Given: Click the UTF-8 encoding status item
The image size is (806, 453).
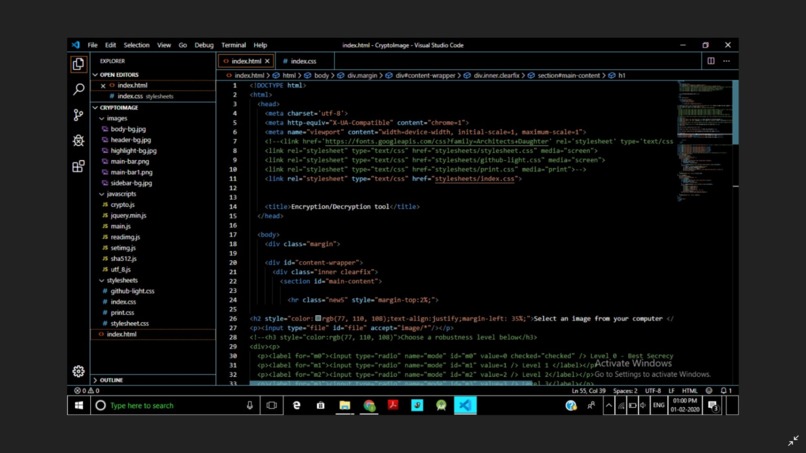Looking at the screenshot, I should (x=653, y=391).
